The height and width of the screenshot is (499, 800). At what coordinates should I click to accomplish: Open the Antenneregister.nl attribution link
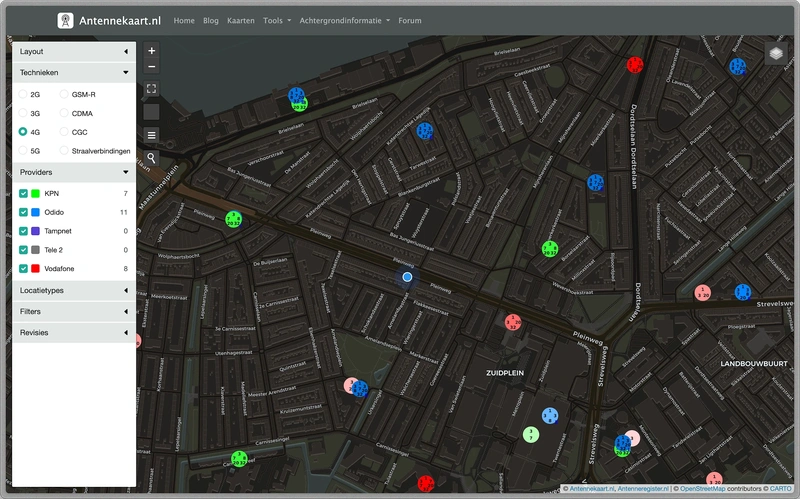click(643, 489)
